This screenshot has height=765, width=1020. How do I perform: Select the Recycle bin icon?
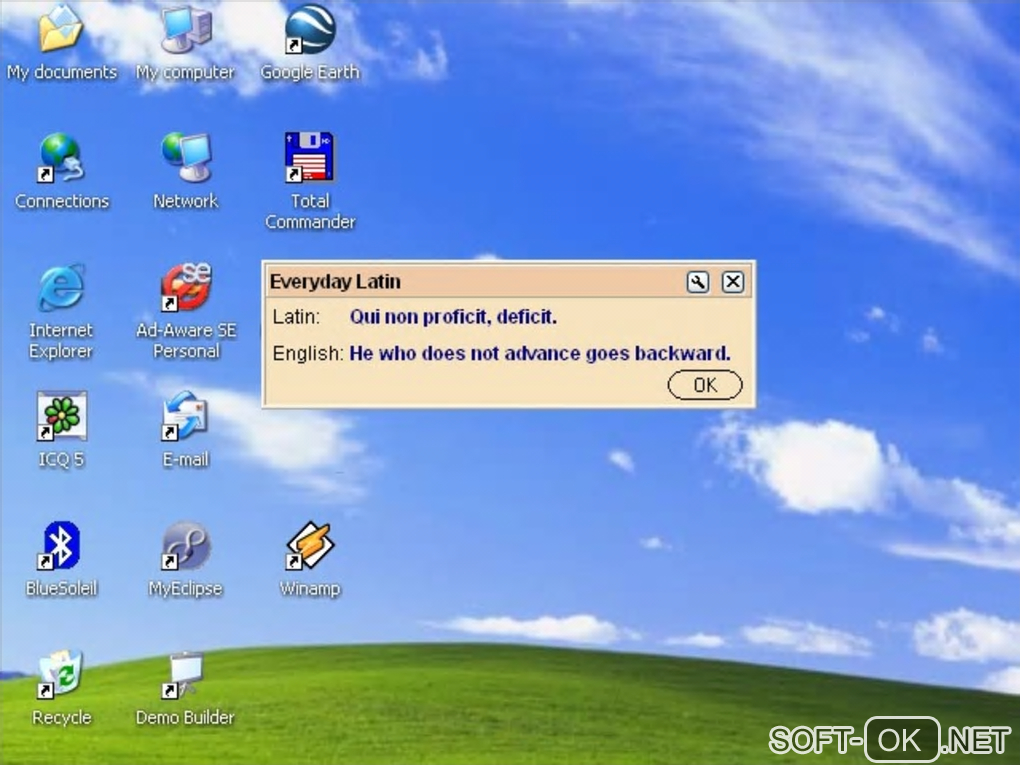pos(60,674)
